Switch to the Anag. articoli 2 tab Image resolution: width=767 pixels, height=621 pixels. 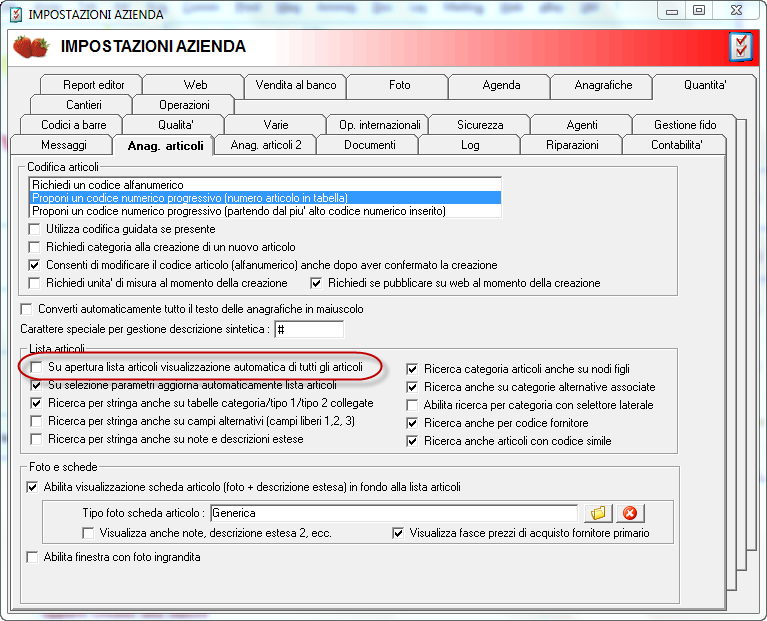pyautogui.click(x=266, y=145)
